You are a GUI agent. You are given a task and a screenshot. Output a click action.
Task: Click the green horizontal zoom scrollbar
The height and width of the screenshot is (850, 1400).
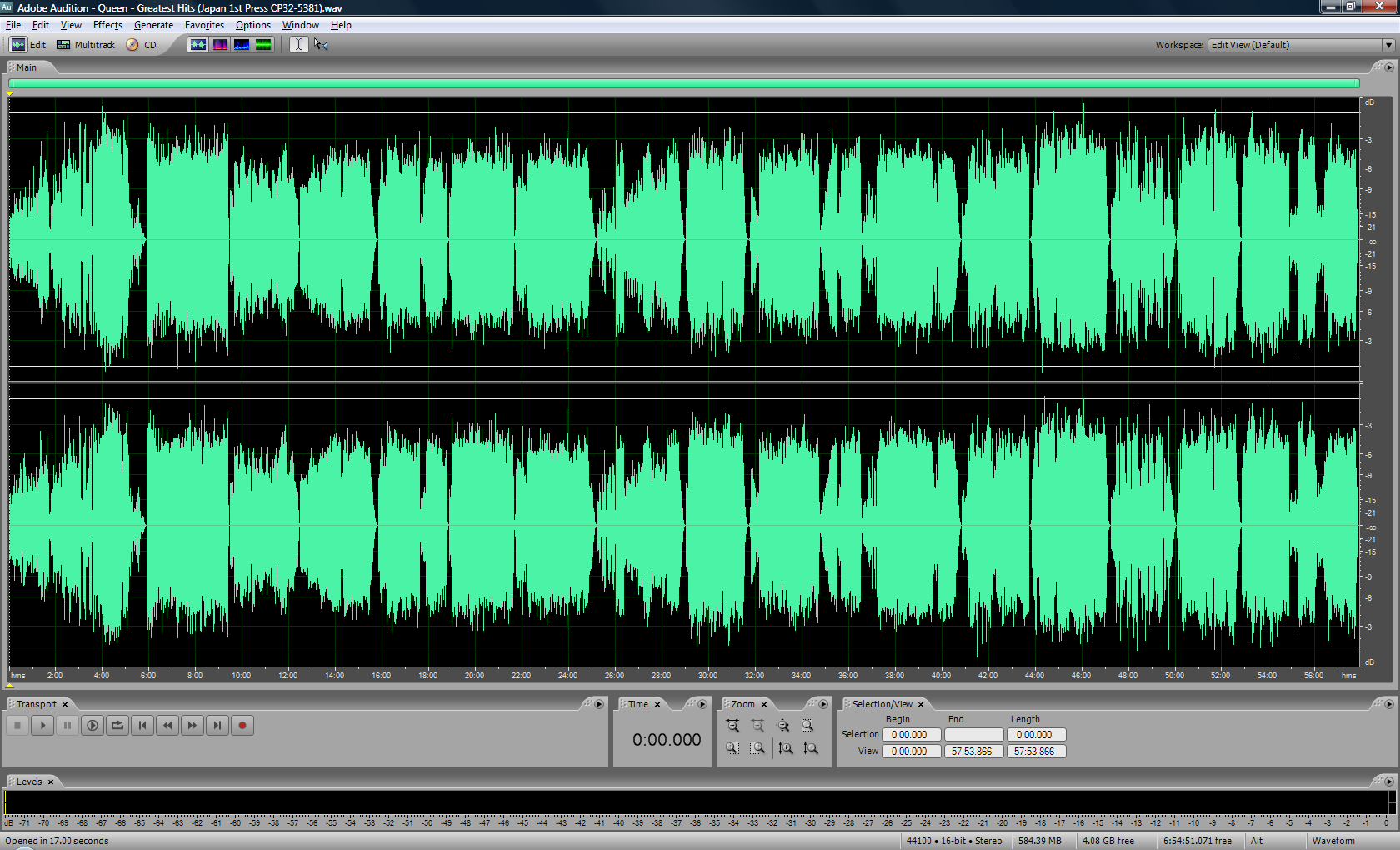click(x=683, y=83)
